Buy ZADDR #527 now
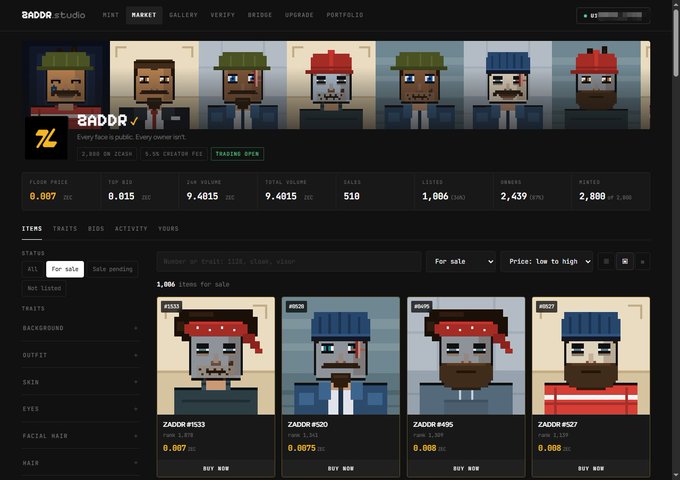The image size is (680, 480). click(591, 468)
